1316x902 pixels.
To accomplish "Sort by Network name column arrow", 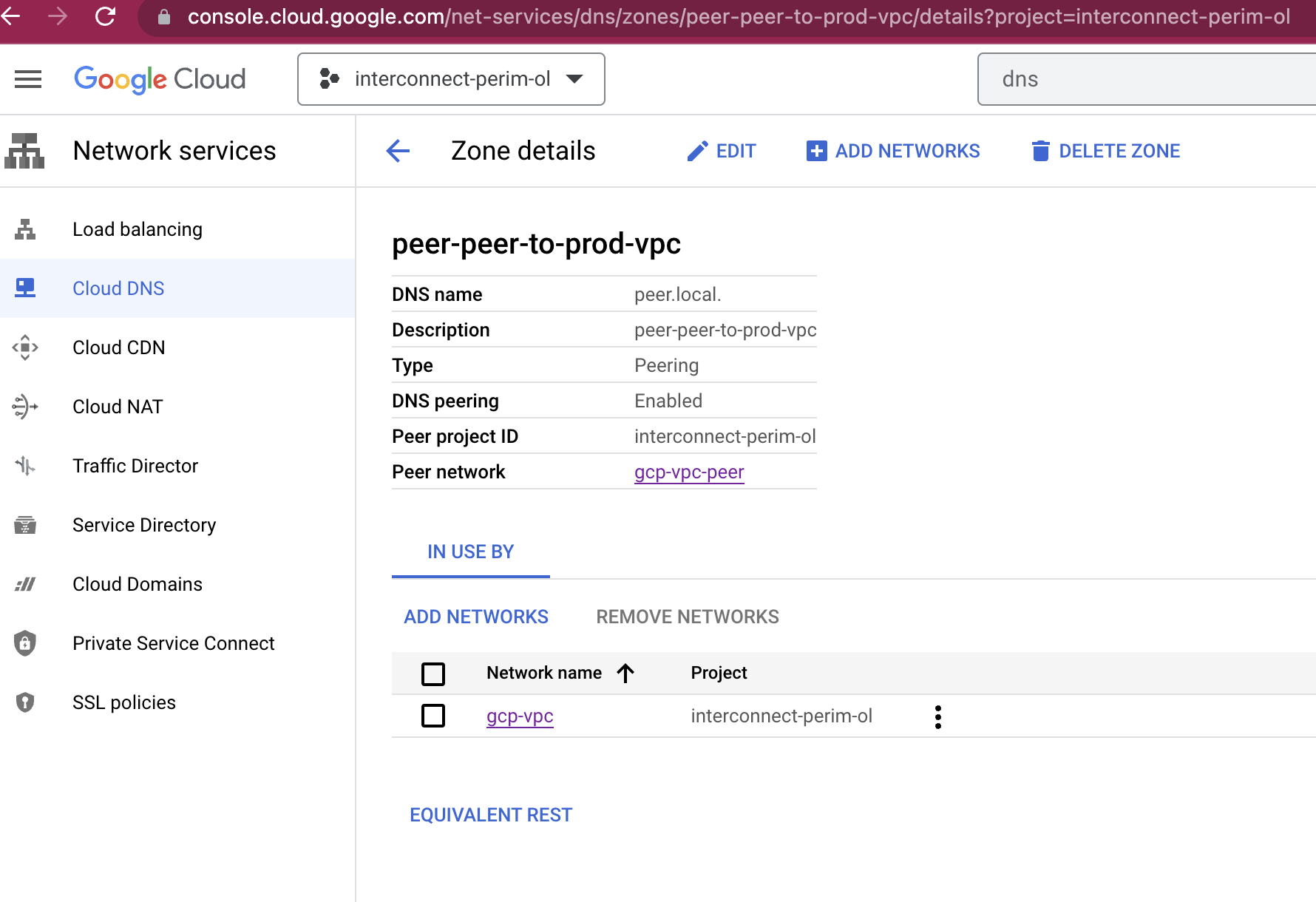I will pyautogui.click(x=625, y=673).
